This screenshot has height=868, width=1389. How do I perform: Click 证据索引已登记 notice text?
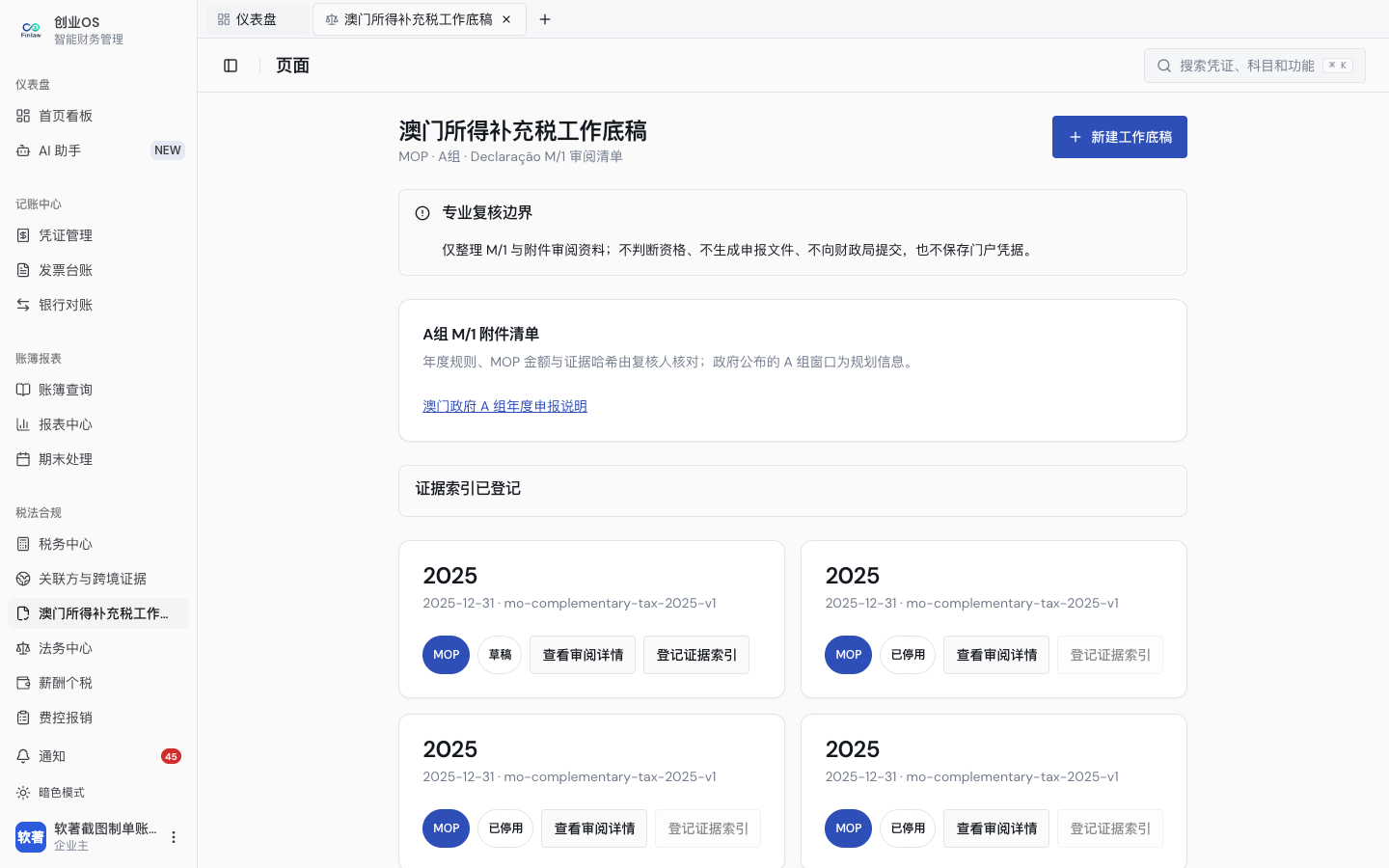(468, 489)
